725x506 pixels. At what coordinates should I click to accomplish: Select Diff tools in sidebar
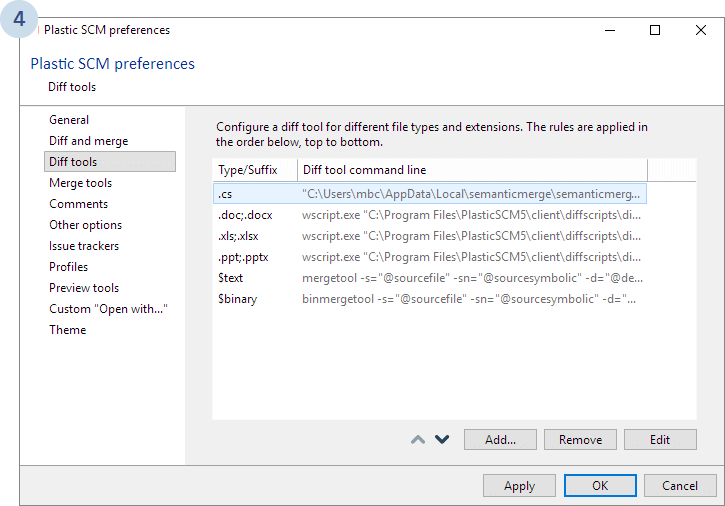coord(110,162)
